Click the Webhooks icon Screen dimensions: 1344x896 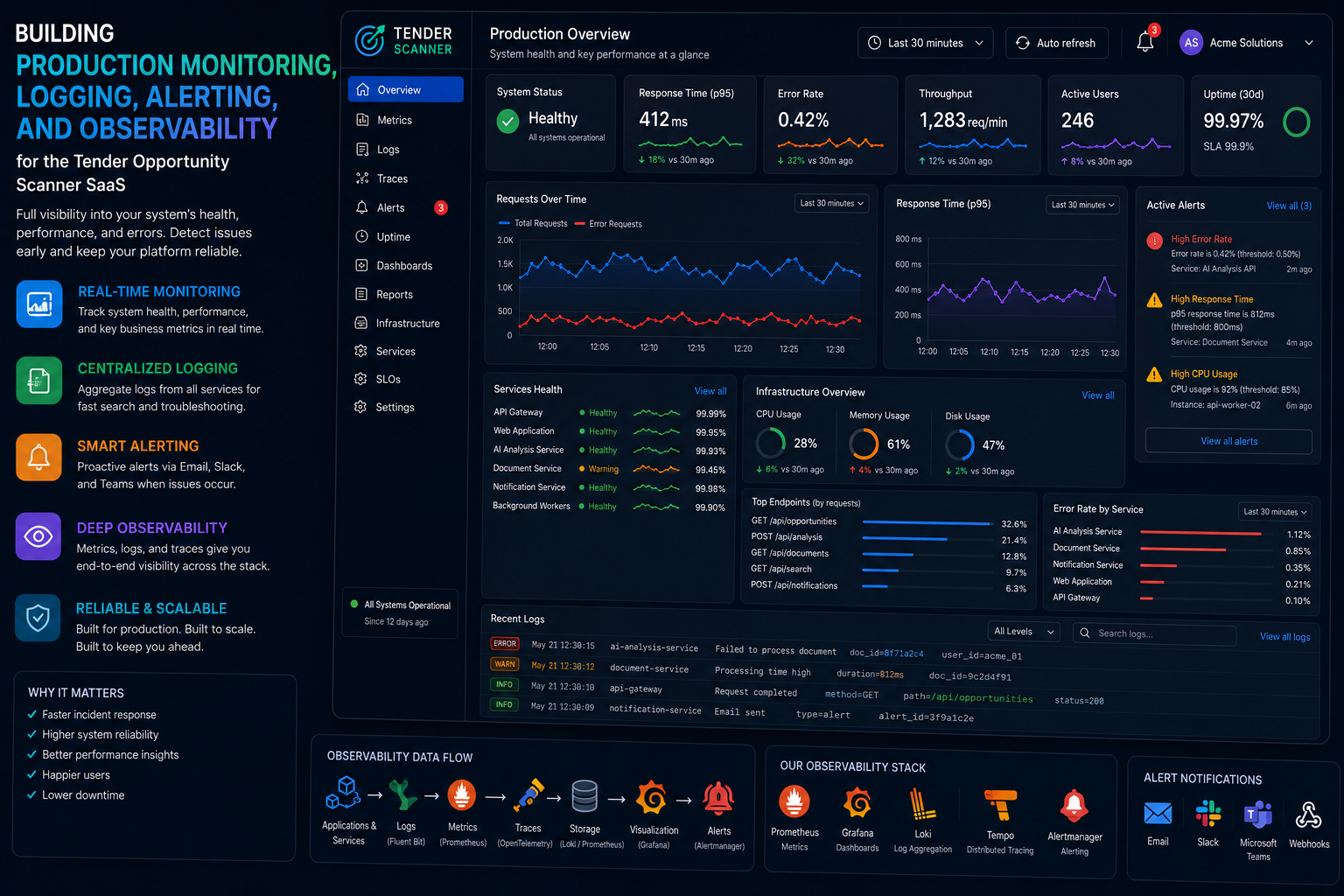[x=1308, y=815]
